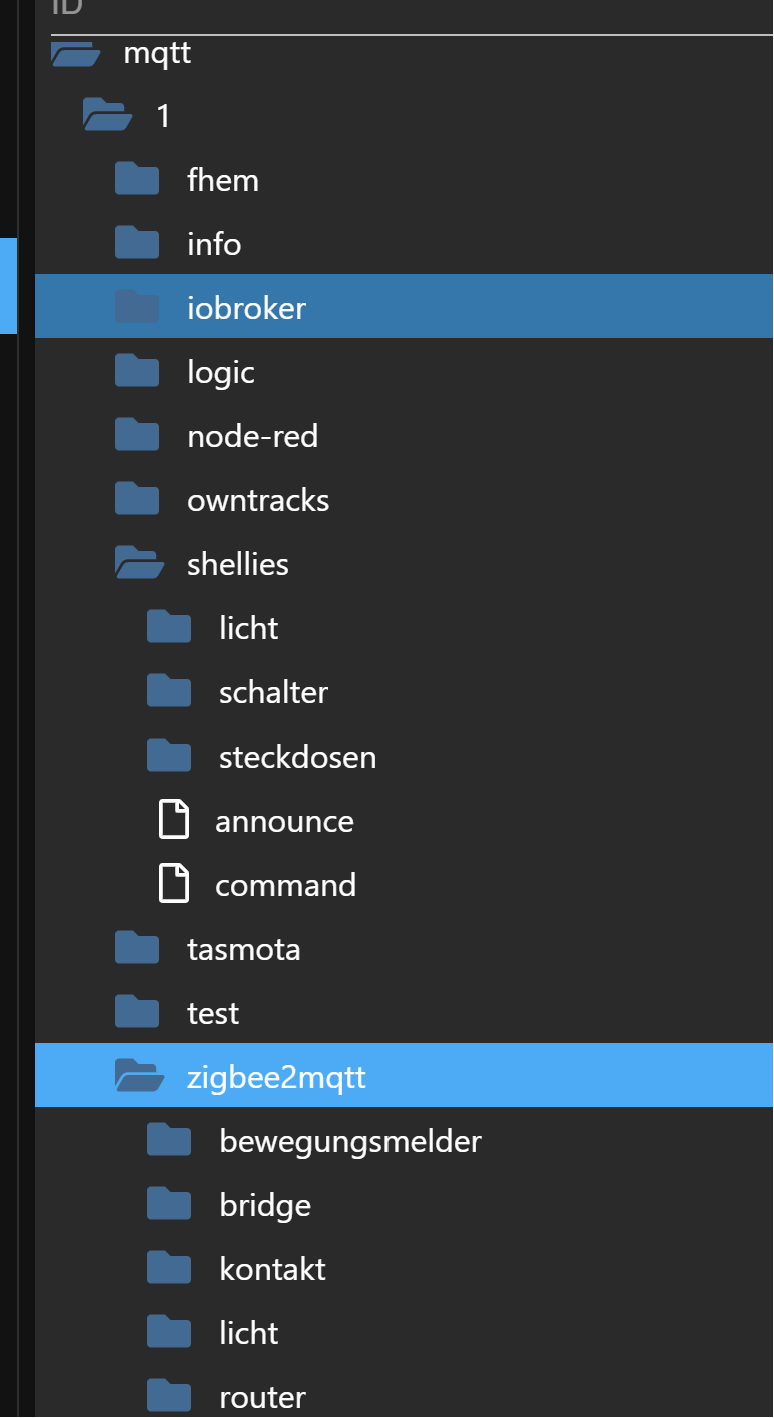The width and height of the screenshot is (774, 1418).
Task: Select the logic entry label
Action: coord(221,372)
